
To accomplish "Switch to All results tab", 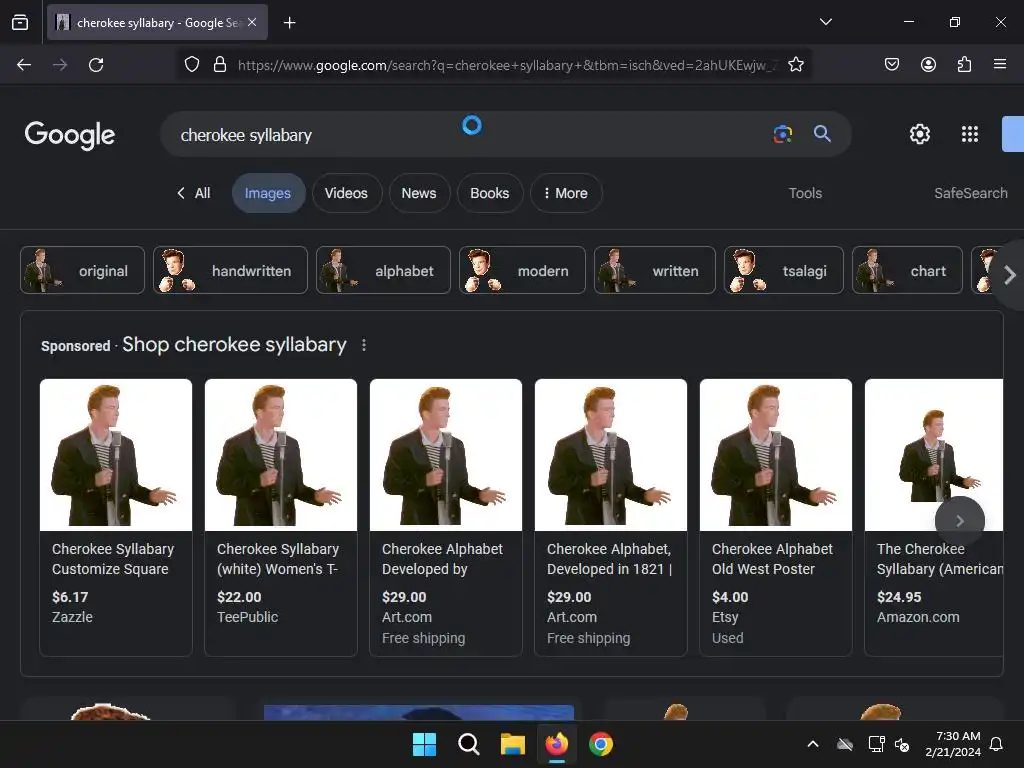I will tap(194, 193).
